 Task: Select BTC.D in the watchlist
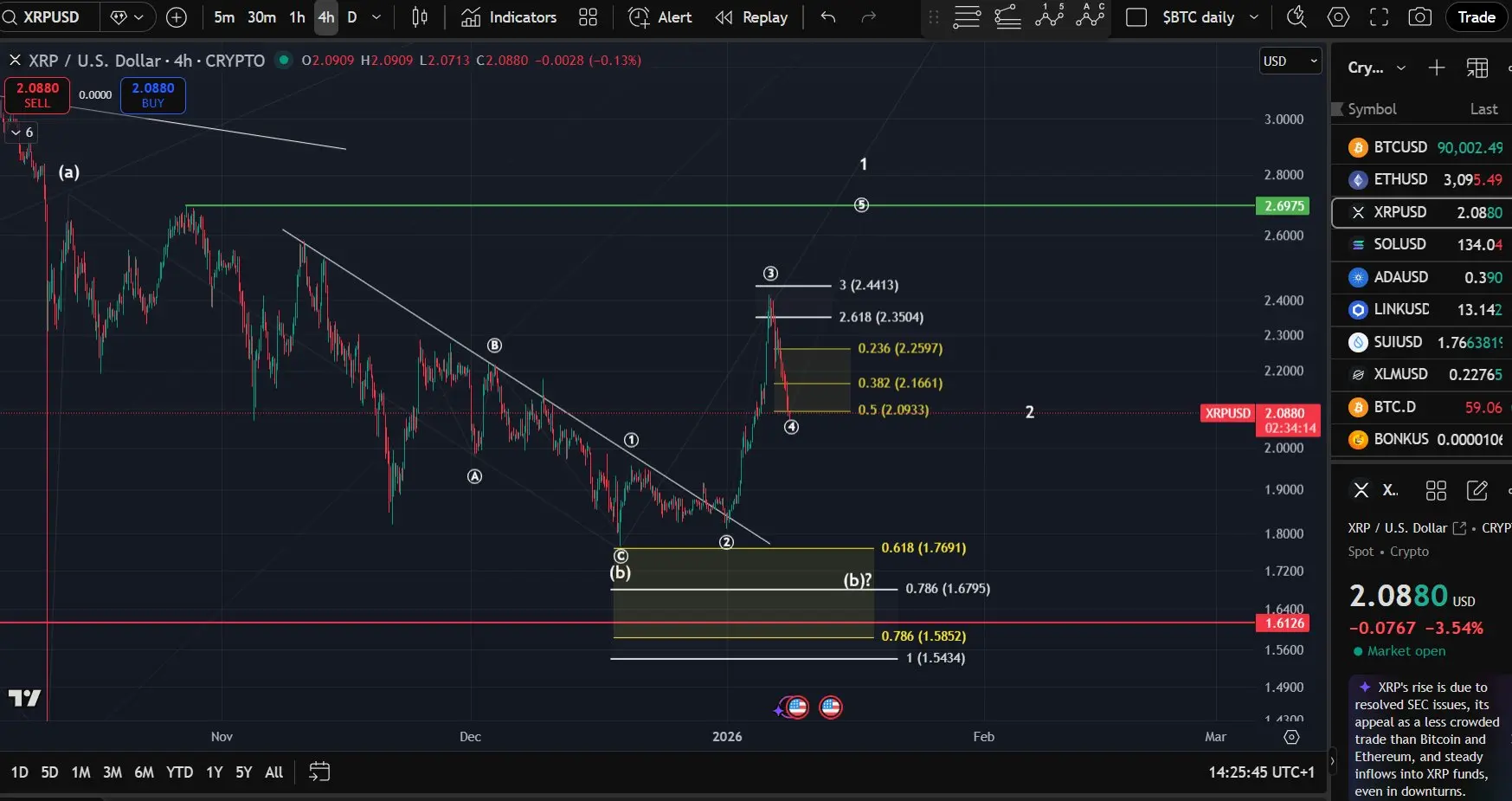(x=1422, y=407)
